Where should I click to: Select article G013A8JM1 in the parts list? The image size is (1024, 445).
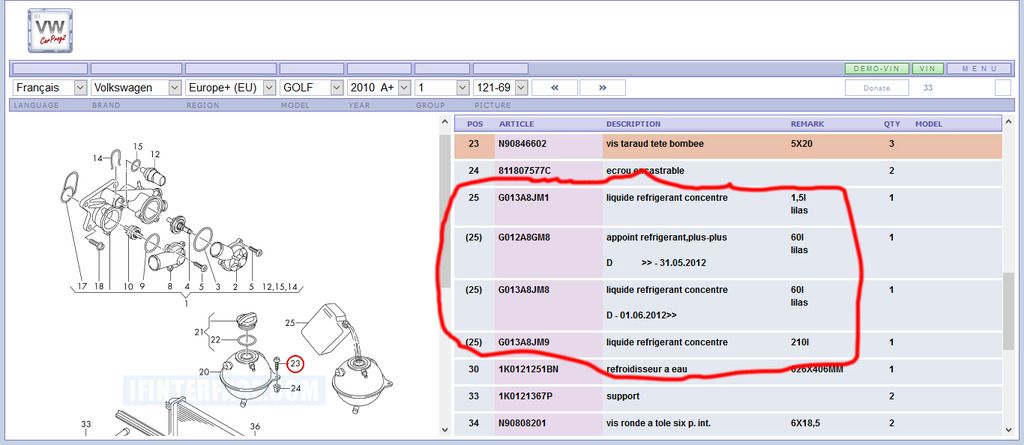tap(524, 197)
